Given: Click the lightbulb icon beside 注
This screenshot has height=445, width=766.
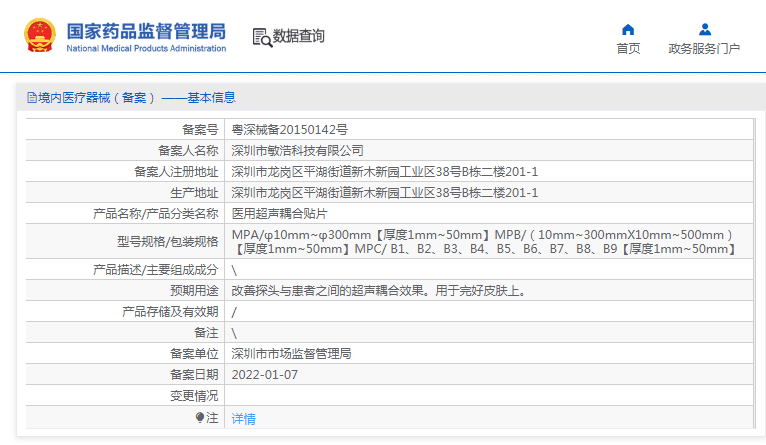Looking at the screenshot, I should click(200, 417).
